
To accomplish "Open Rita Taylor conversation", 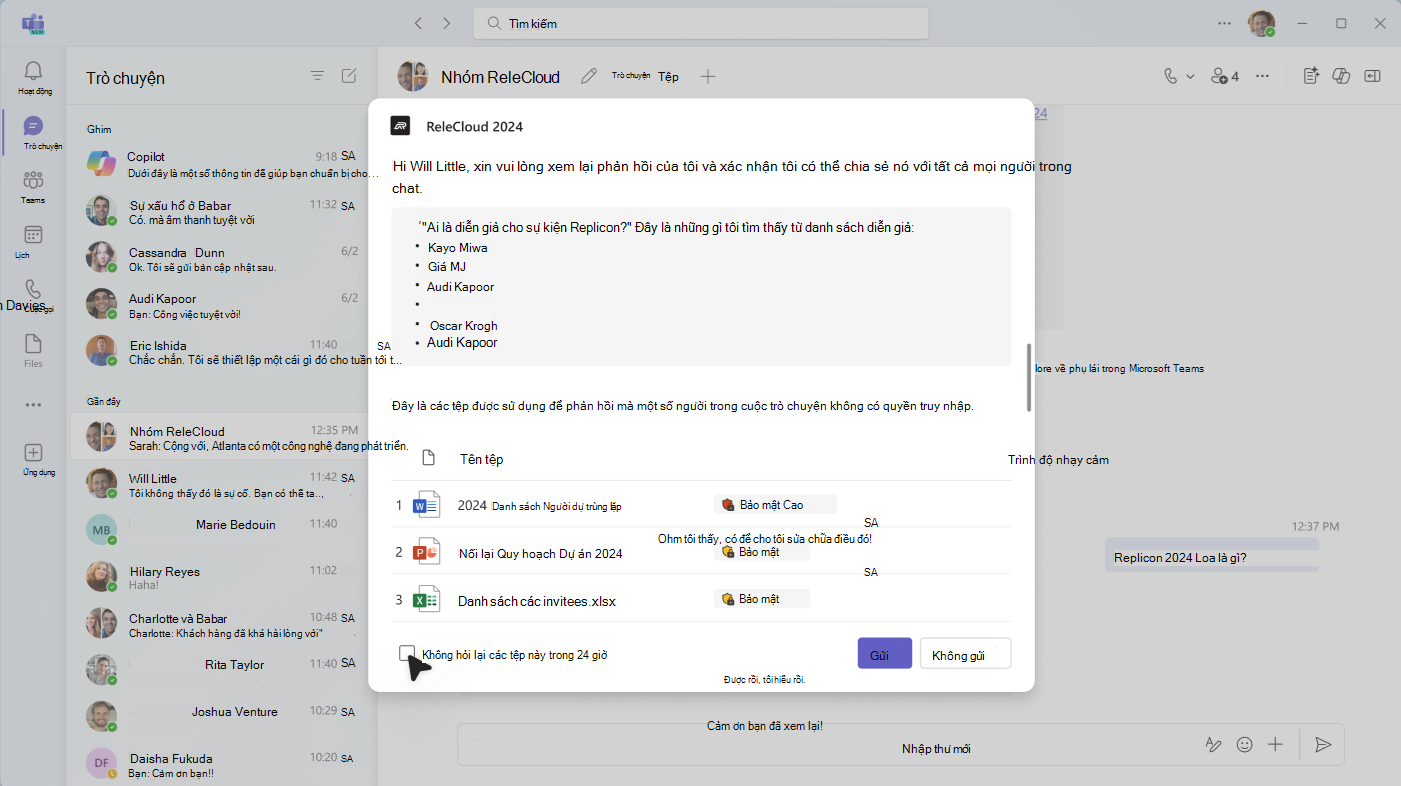I will 221,671.
